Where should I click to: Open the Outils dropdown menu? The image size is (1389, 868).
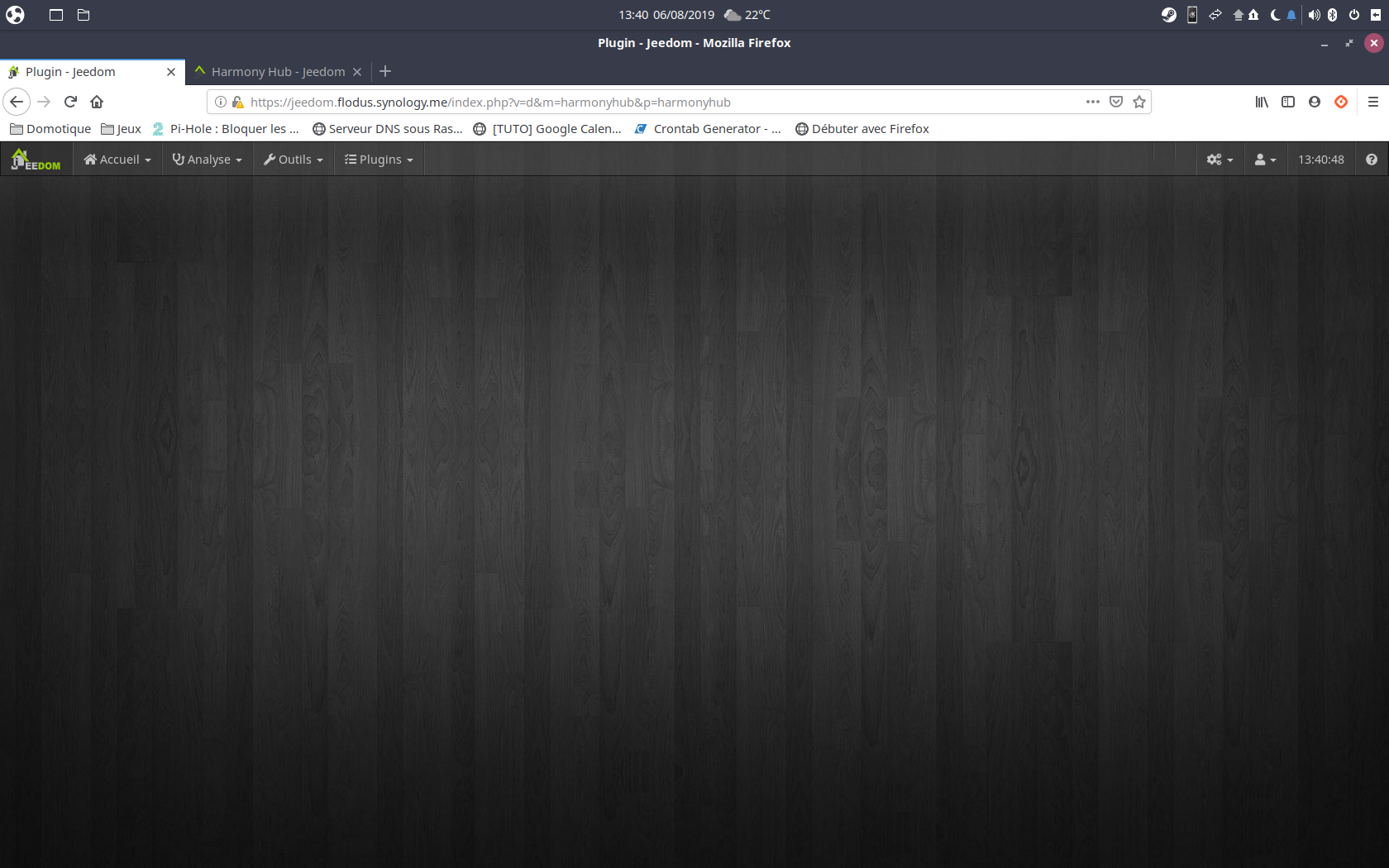pos(294,160)
